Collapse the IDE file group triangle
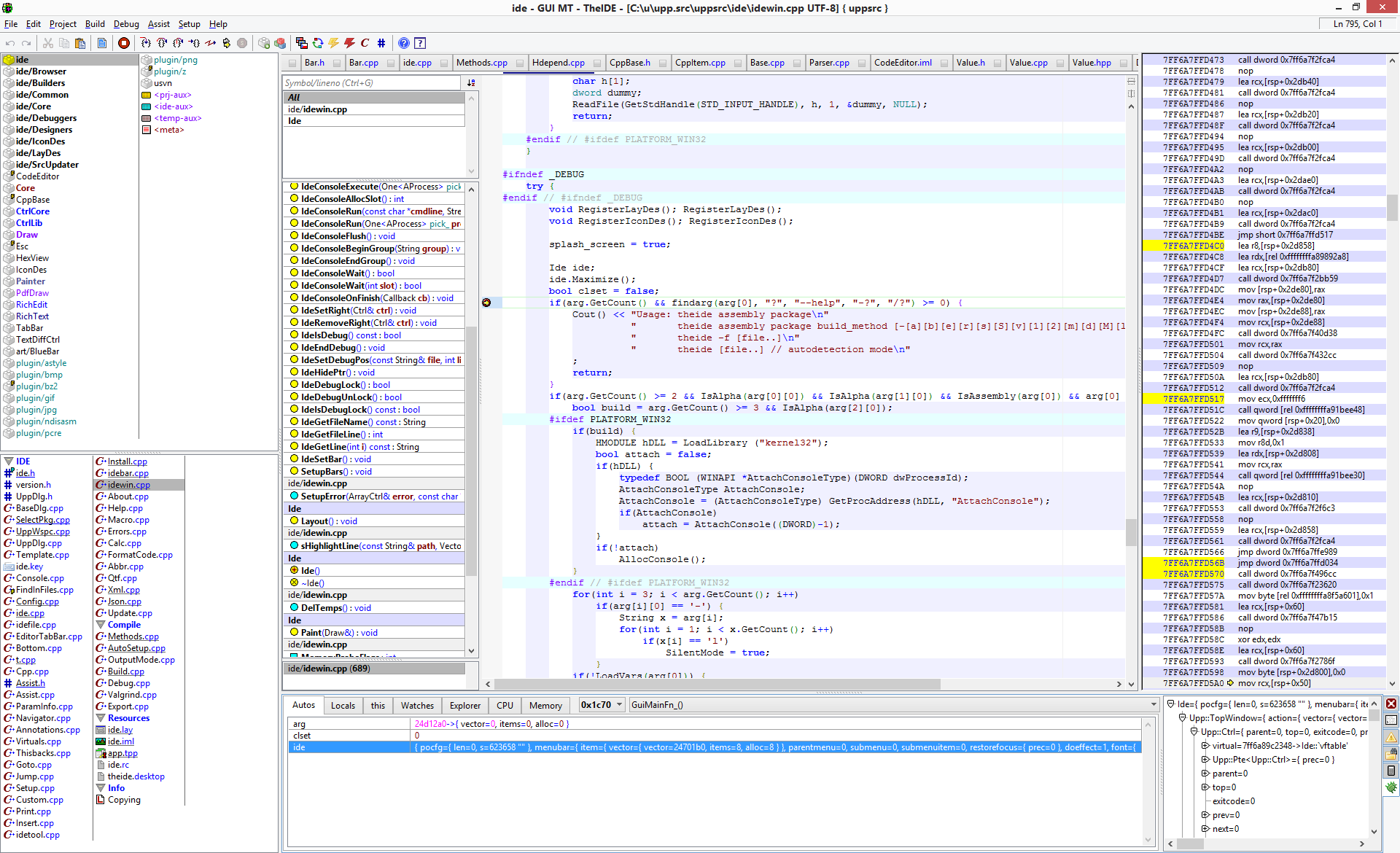1400x853 pixels. pos(9,461)
